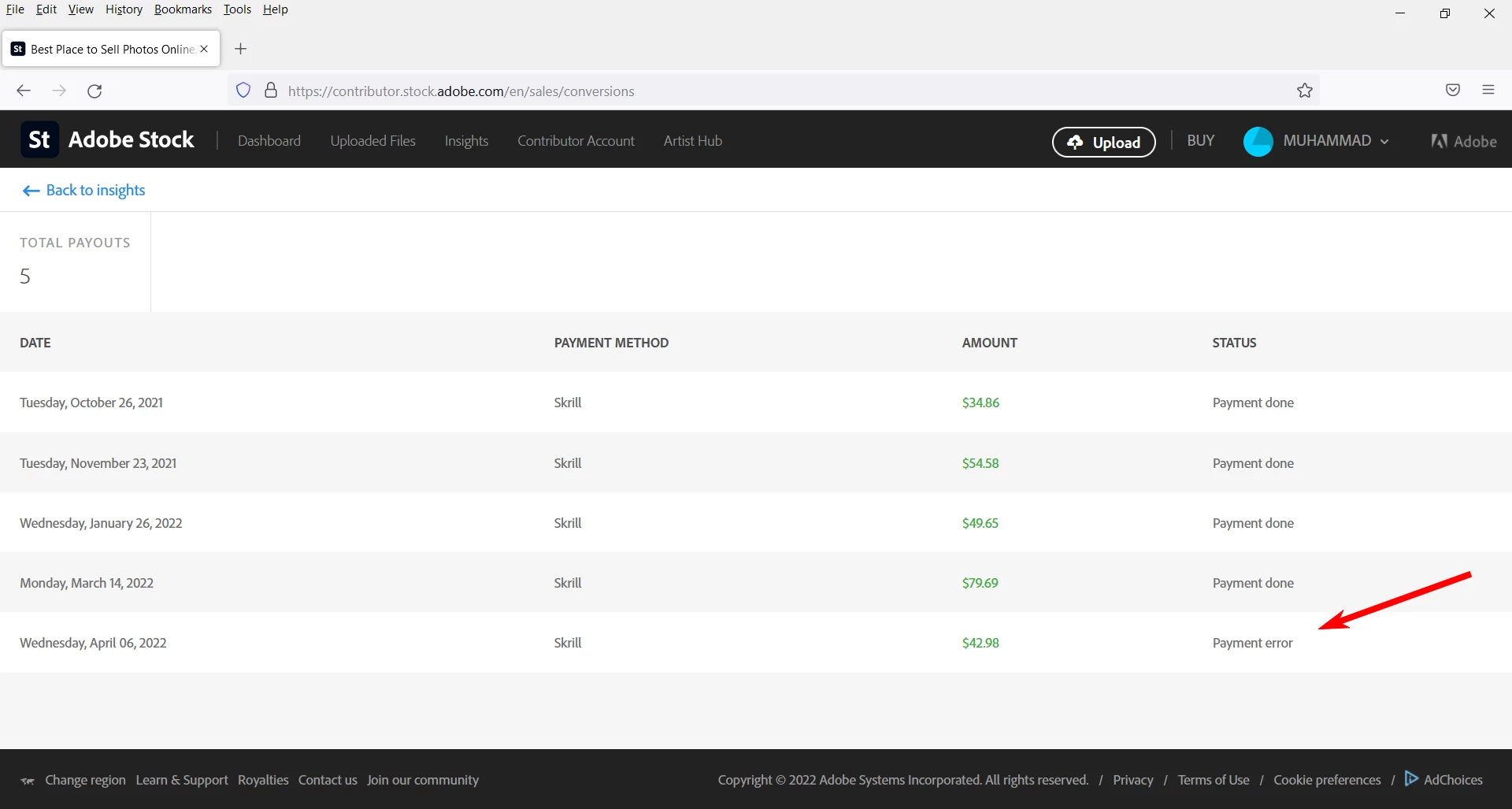Click Skrill in the April 06 row
The image size is (1512, 809).
coord(567,643)
